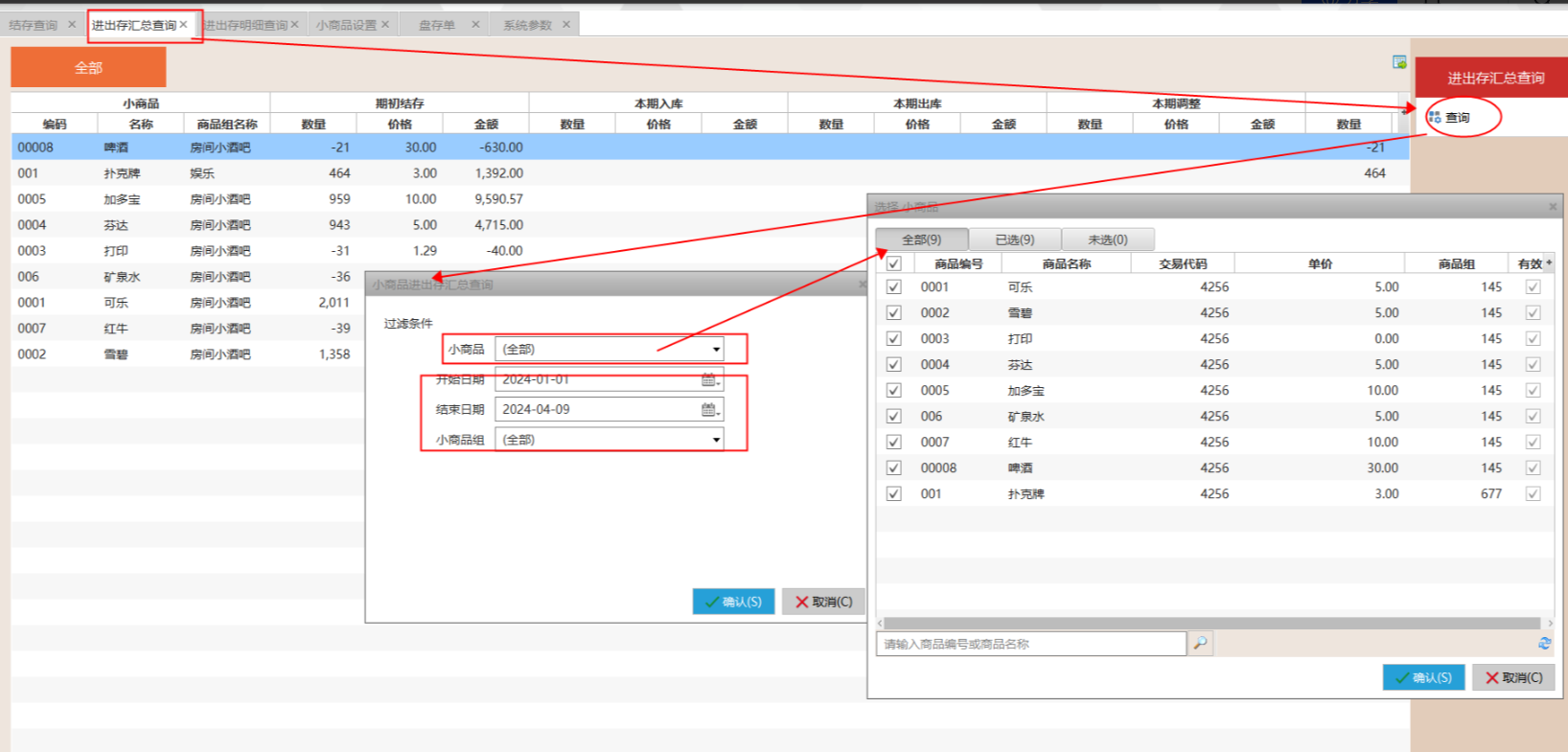Click the product number or name search field
The width and height of the screenshot is (1568, 752).
pos(1030,644)
